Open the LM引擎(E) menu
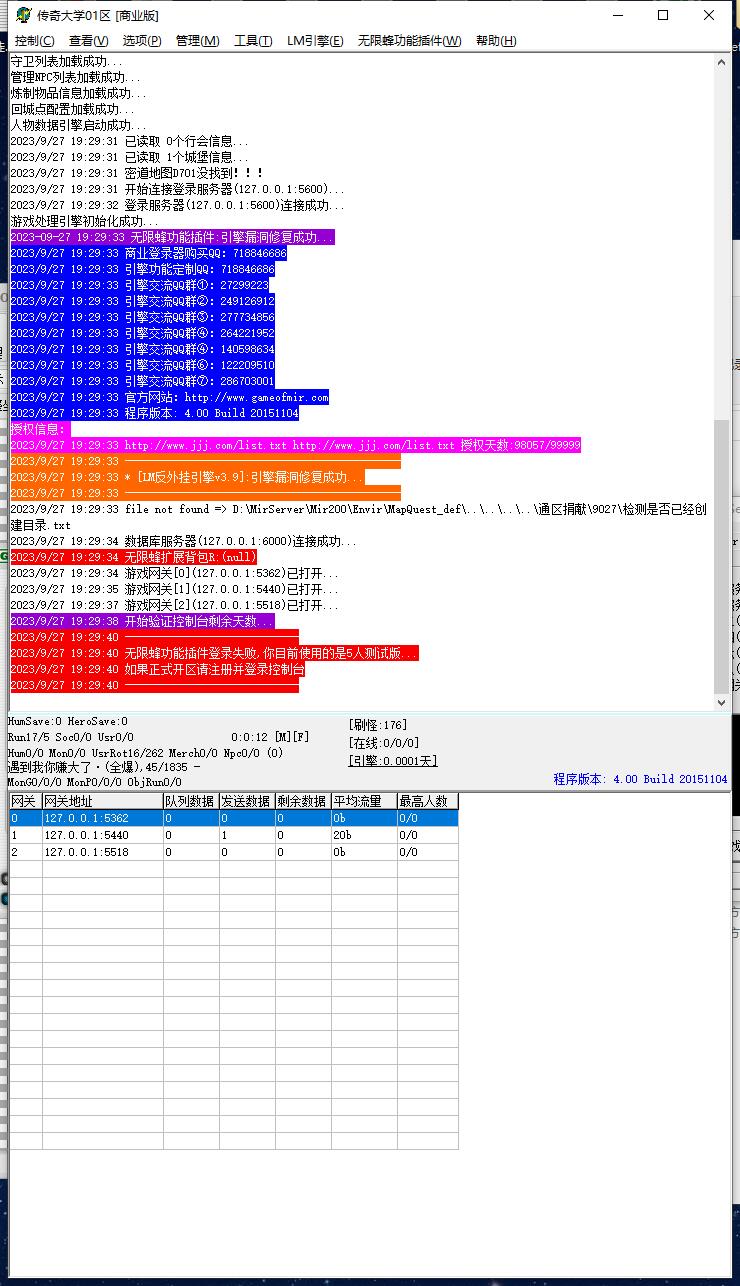 (x=315, y=41)
